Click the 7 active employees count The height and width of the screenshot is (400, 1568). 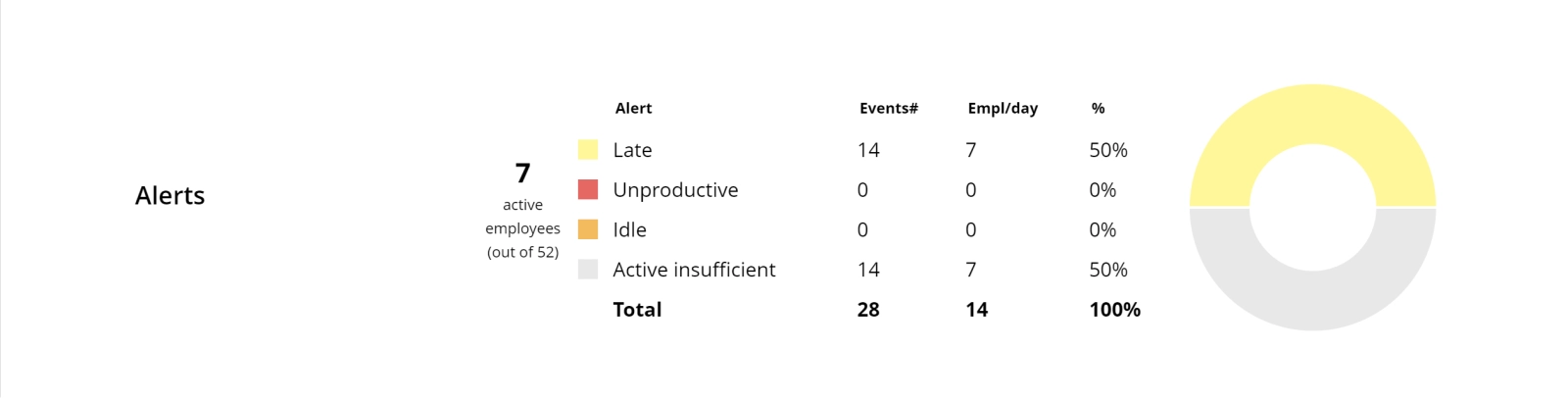coord(522,174)
